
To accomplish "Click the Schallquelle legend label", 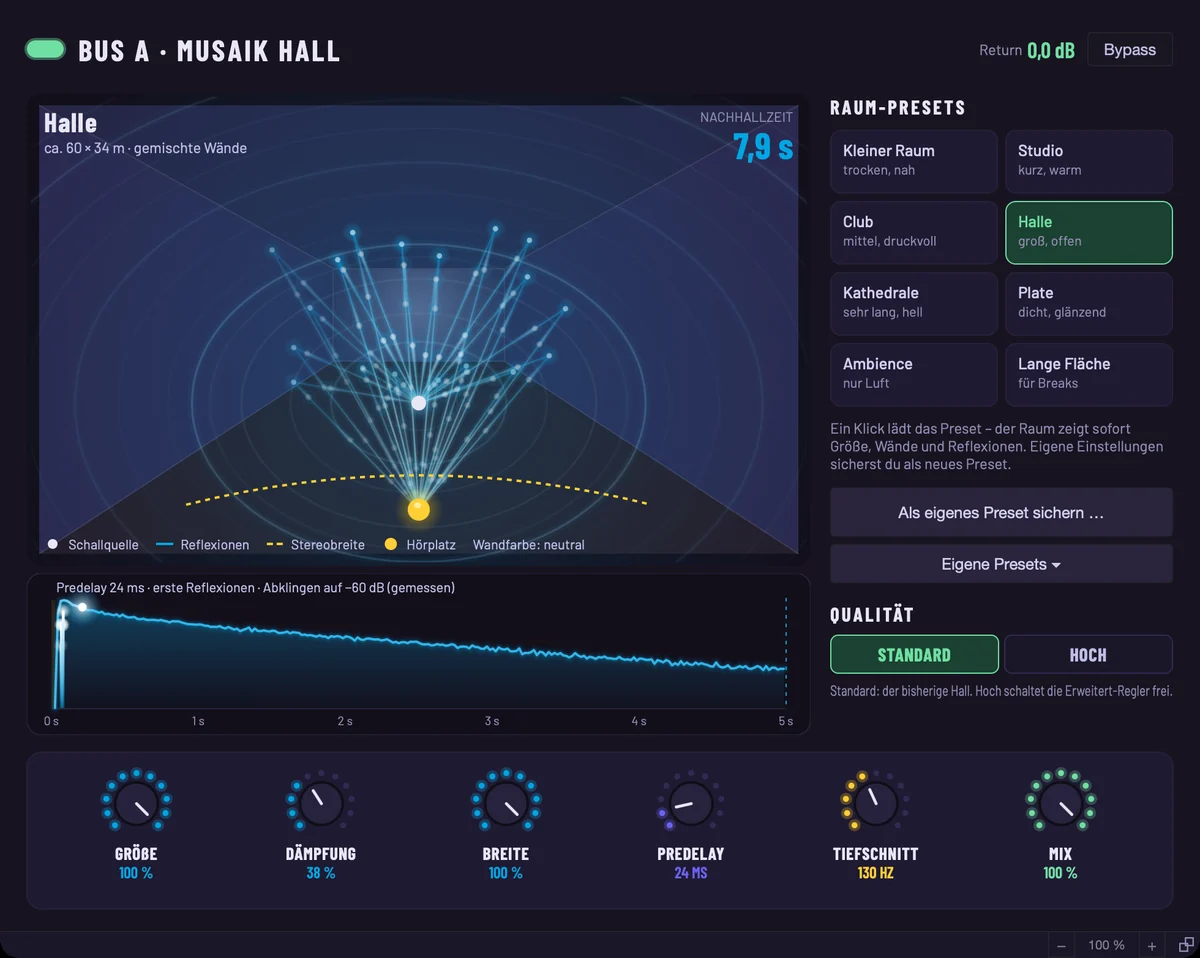I will click(104, 545).
